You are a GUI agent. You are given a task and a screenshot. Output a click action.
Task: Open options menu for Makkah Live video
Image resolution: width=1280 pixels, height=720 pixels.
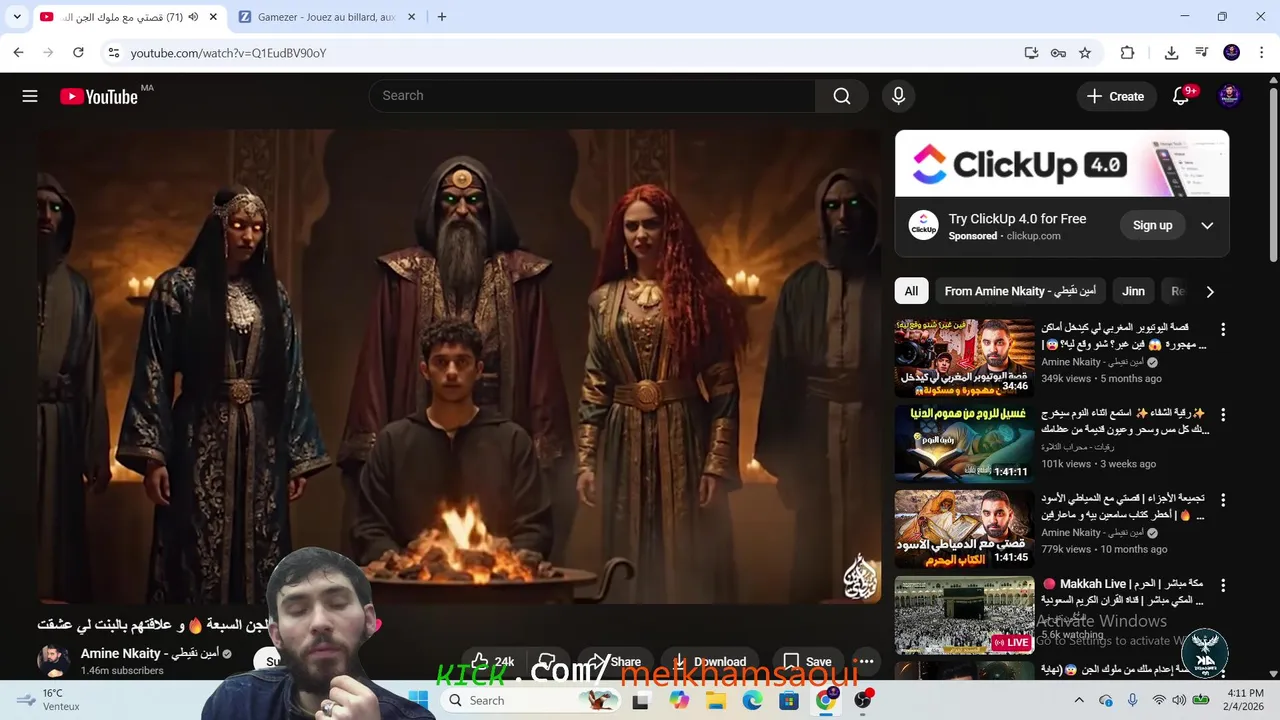click(x=1222, y=584)
